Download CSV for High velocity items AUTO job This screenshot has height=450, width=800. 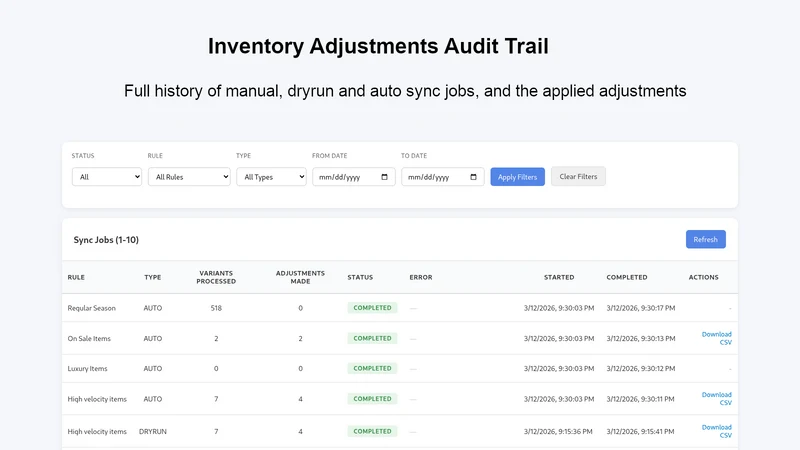pyautogui.click(x=717, y=398)
